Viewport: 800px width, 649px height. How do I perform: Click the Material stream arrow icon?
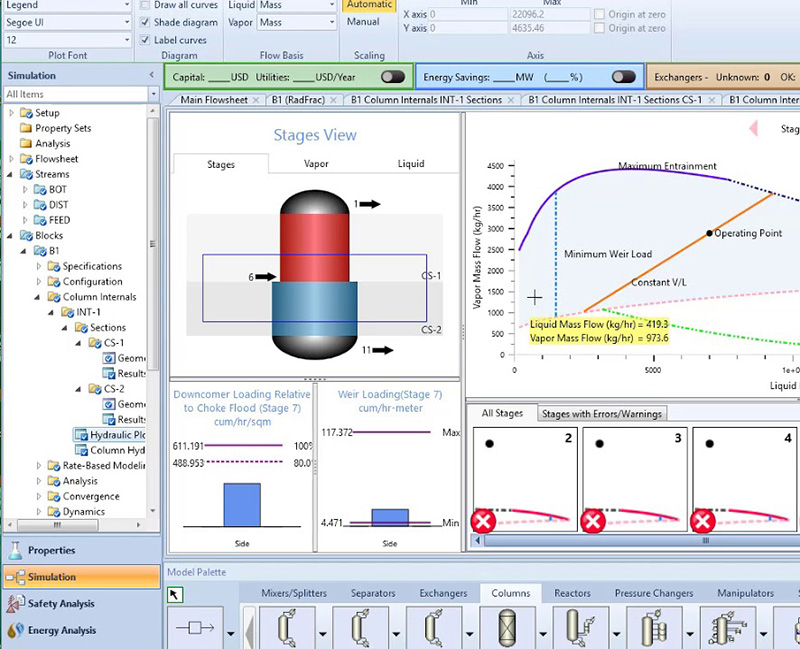pyautogui.click(x=194, y=628)
